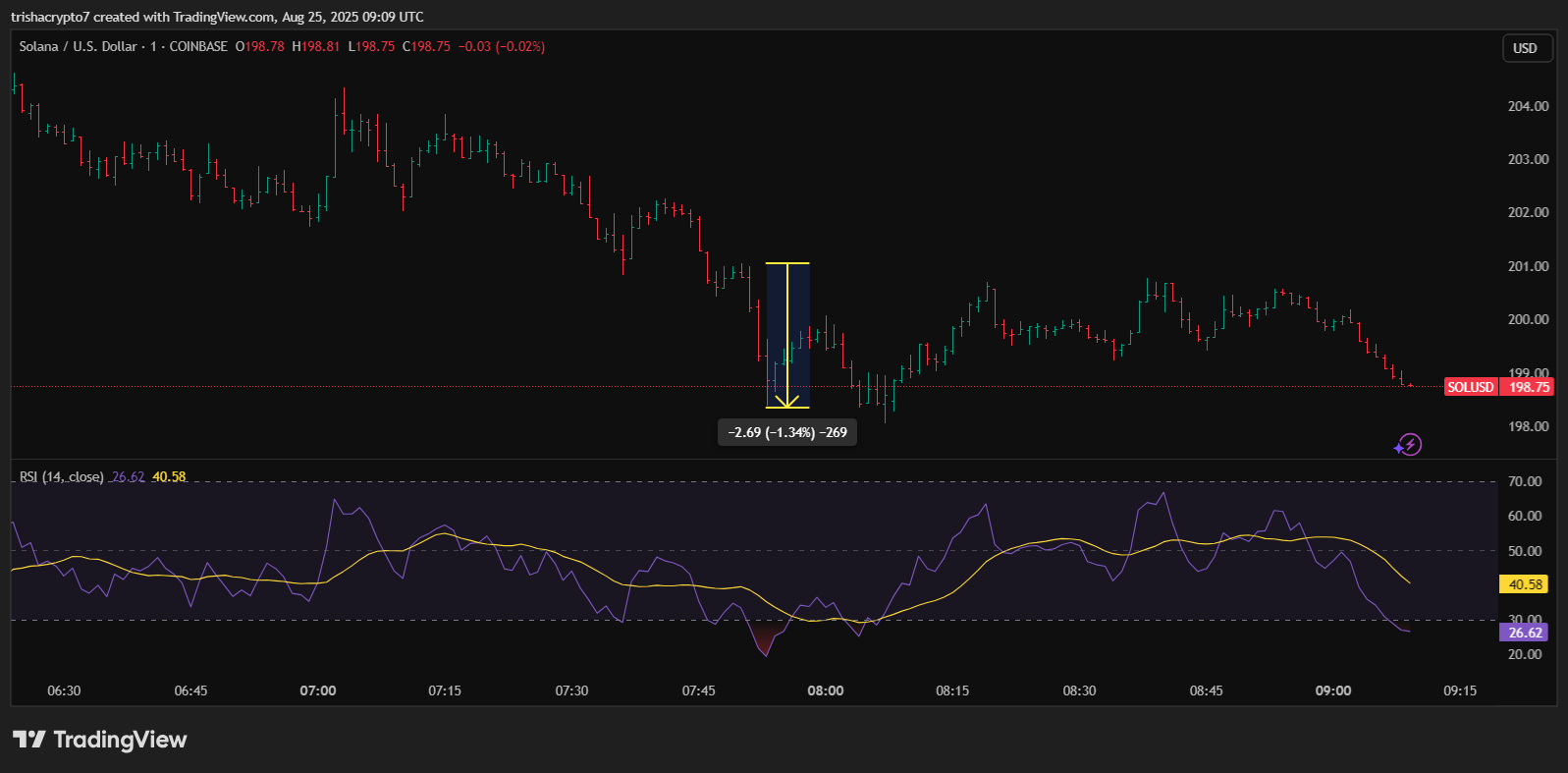Image resolution: width=1568 pixels, height=773 pixels.
Task: Click the RSI (14, close) indicator label
Action: tap(61, 476)
